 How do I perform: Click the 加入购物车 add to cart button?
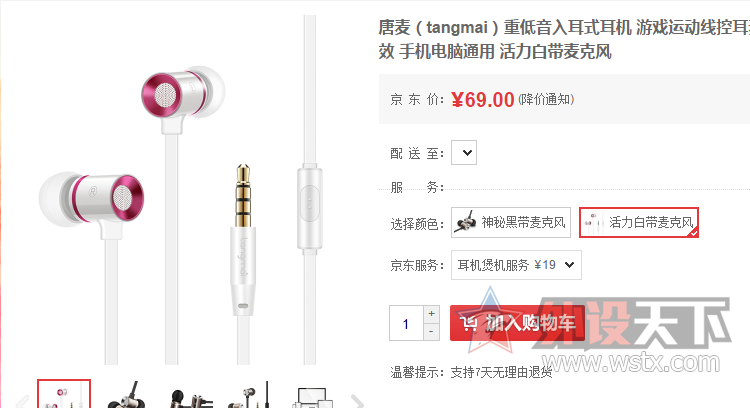[517, 323]
